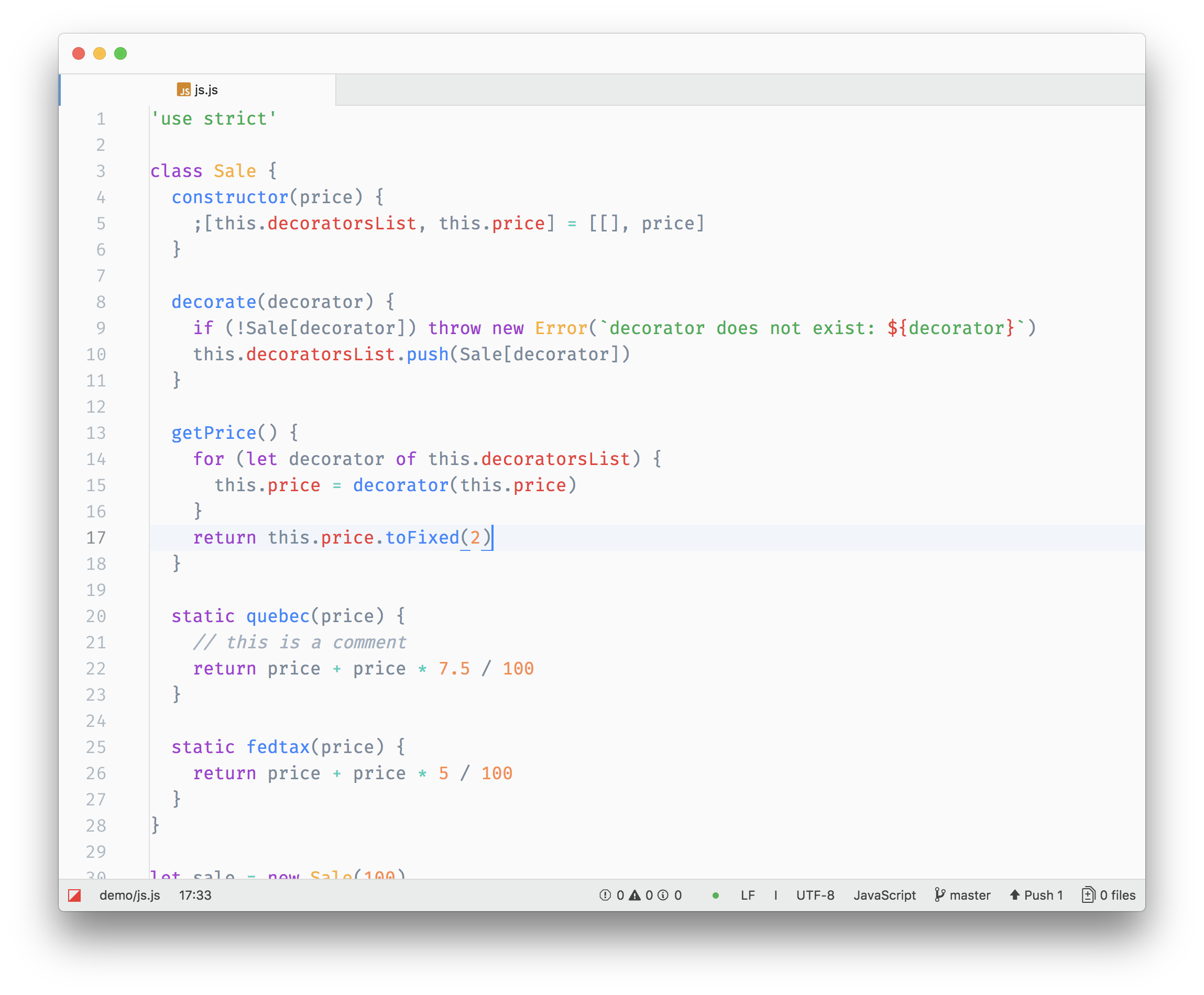Click the 0 files documents icon
Screen dimensions: 1204x995
click(1088, 895)
